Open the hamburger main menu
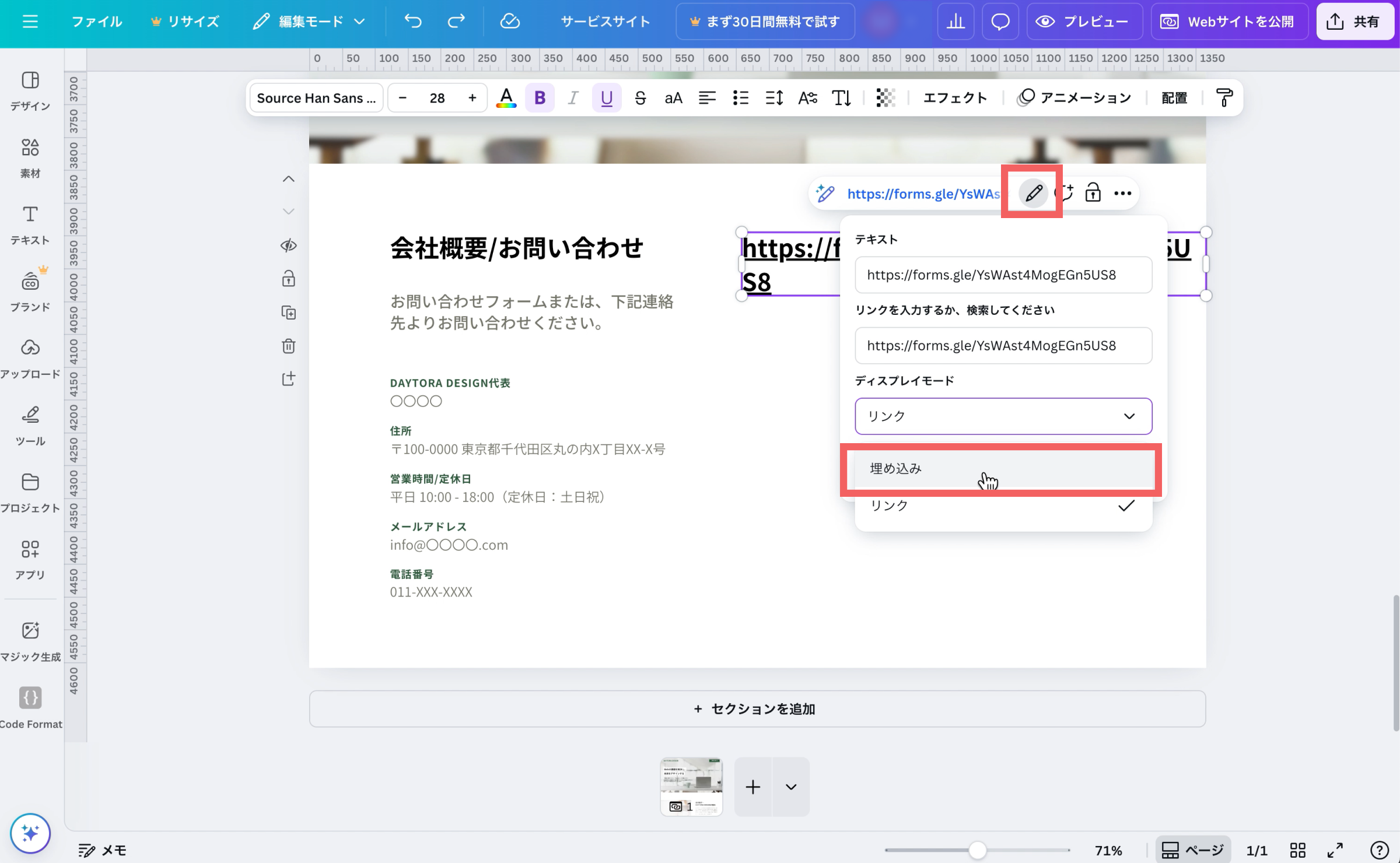 (x=30, y=22)
